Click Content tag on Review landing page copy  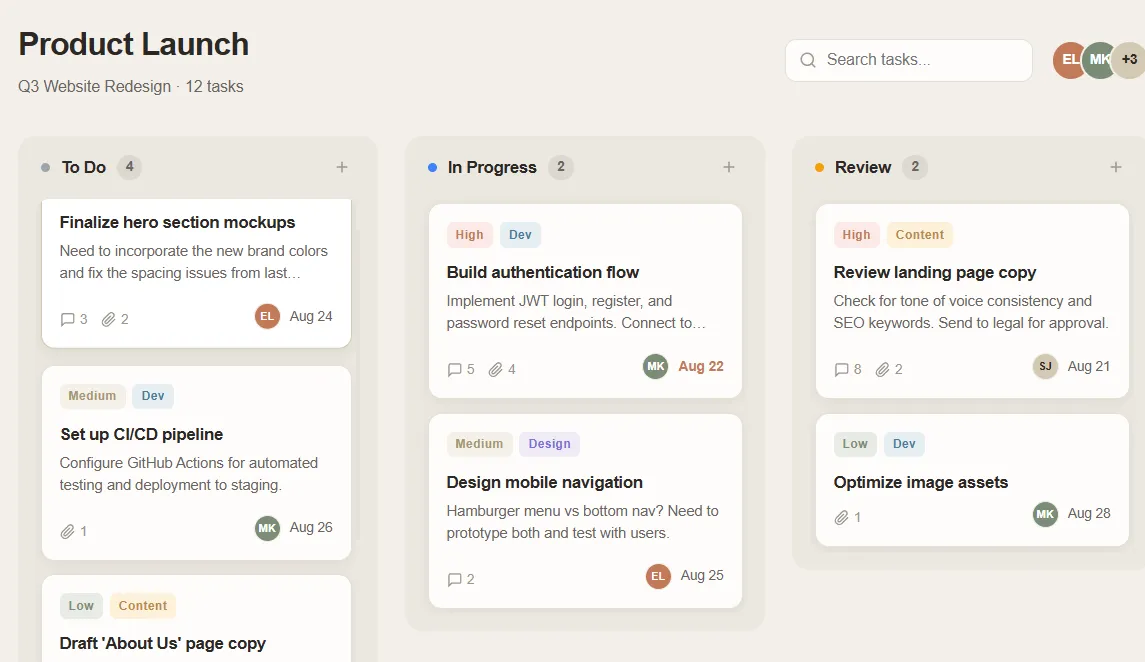pyautogui.click(x=919, y=235)
